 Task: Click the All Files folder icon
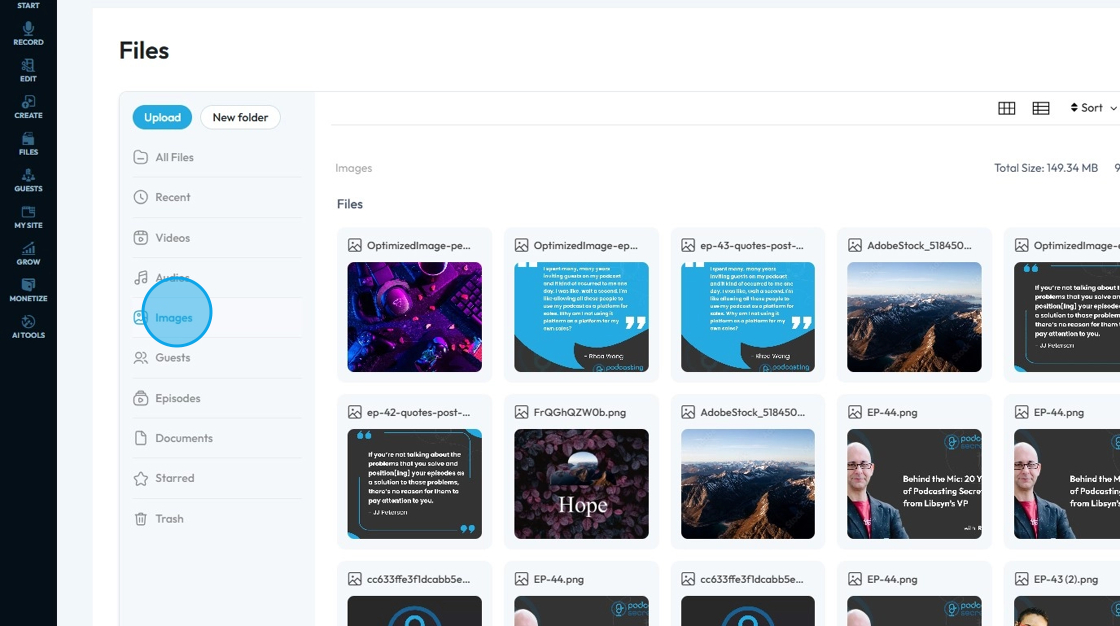point(141,157)
